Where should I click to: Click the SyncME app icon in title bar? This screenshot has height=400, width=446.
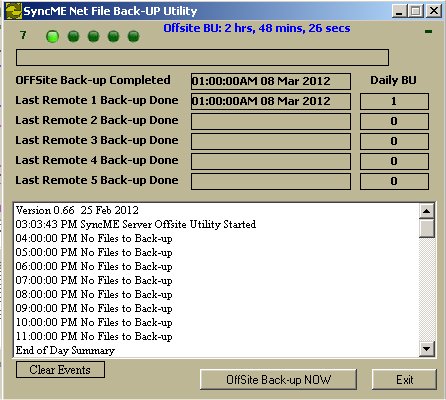click(14, 11)
